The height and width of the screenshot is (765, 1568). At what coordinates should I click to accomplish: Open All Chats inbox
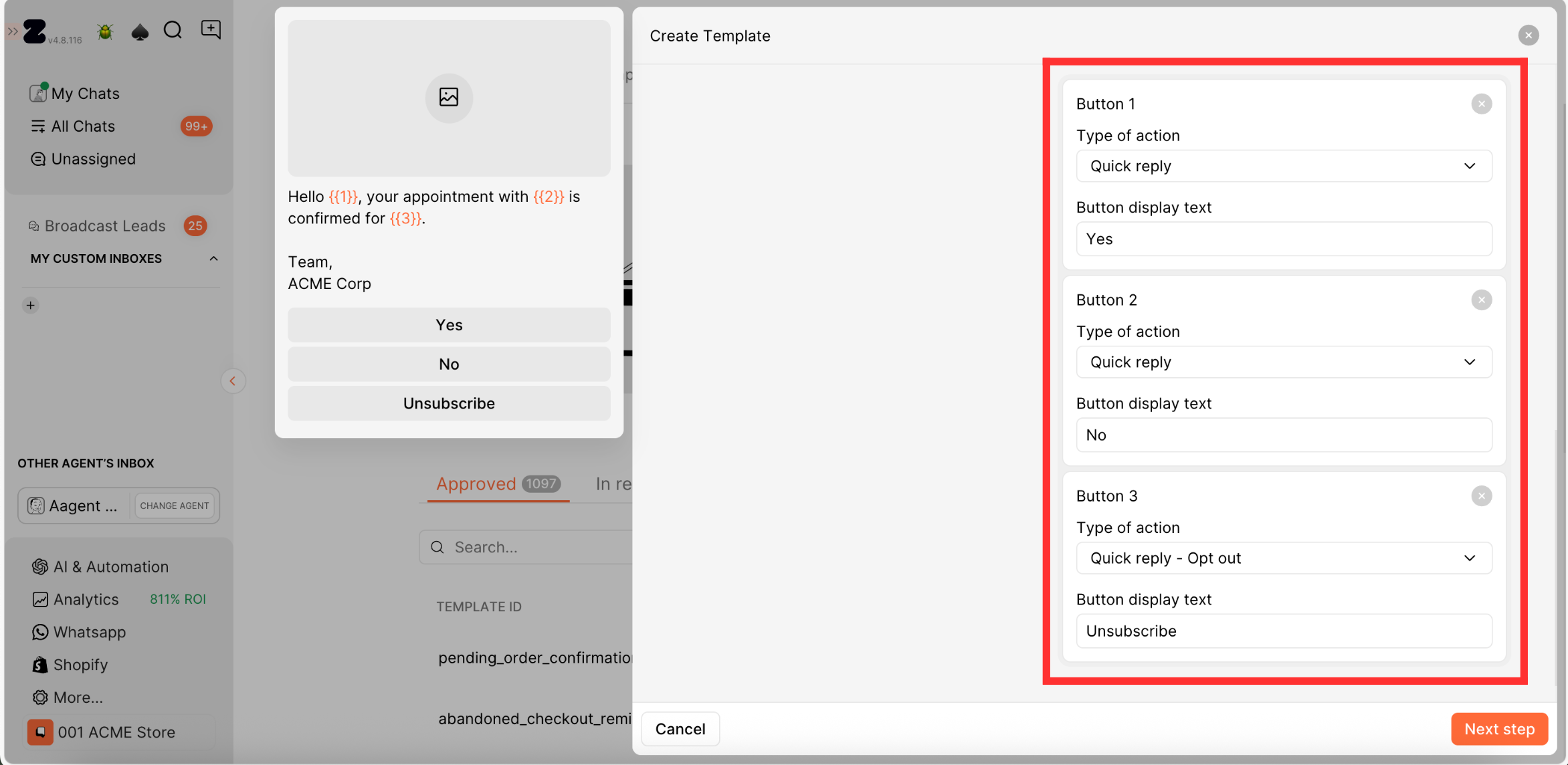click(x=83, y=126)
